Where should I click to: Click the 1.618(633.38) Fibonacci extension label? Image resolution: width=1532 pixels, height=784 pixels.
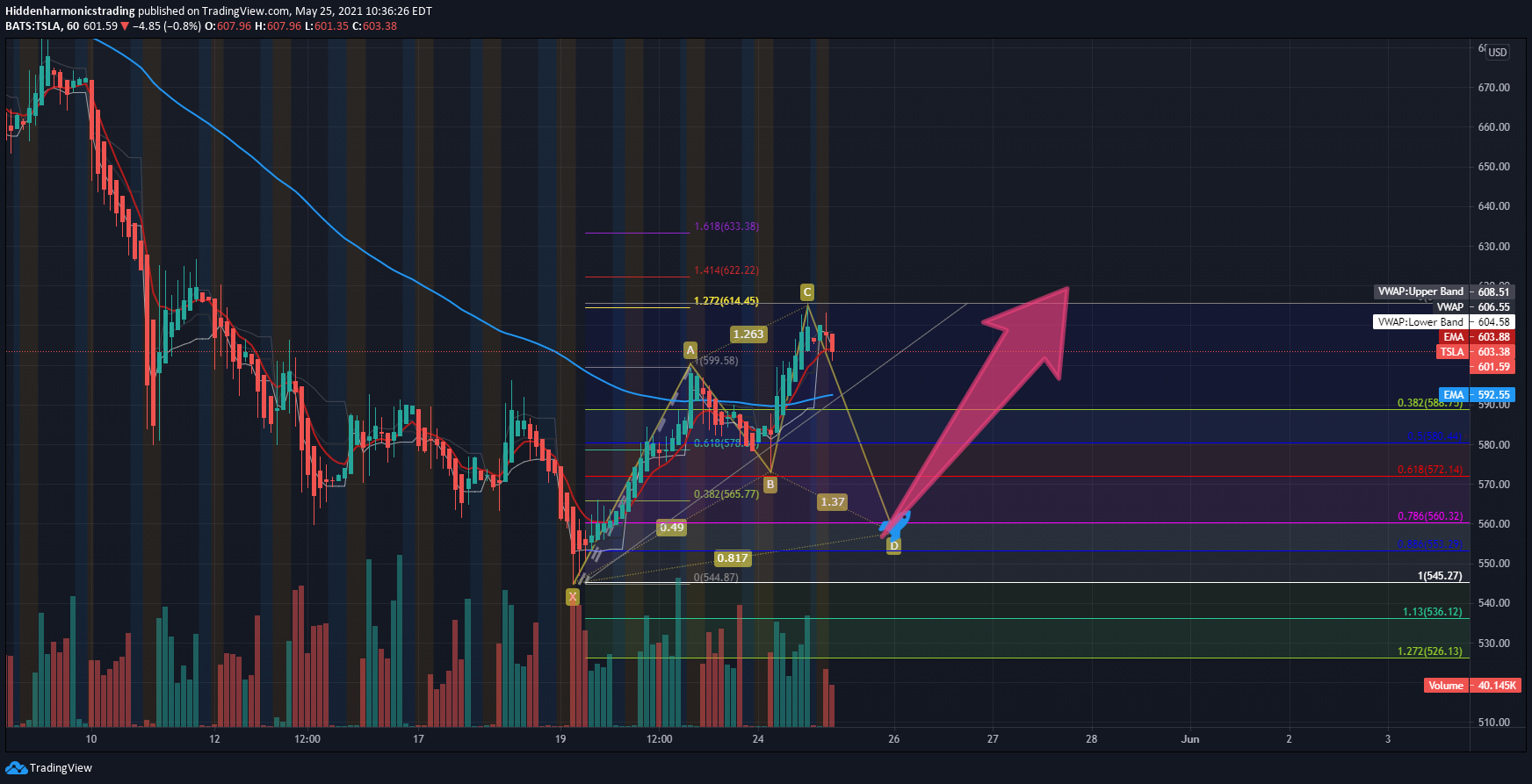pyautogui.click(x=726, y=227)
